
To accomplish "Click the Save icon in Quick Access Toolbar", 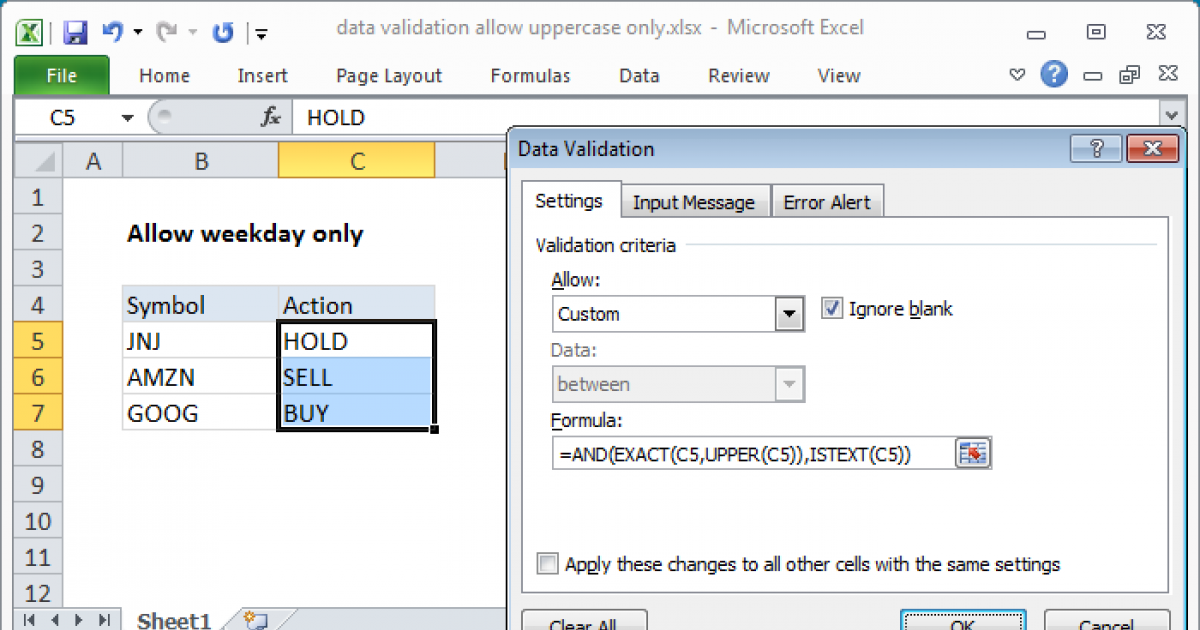I will click(75, 32).
